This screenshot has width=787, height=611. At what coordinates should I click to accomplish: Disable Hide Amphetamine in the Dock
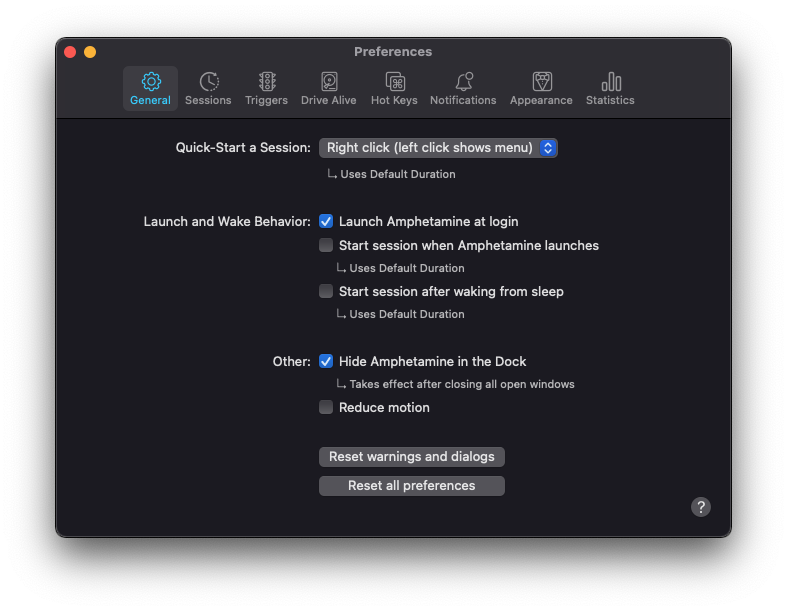pyautogui.click(x=326, y=361)
